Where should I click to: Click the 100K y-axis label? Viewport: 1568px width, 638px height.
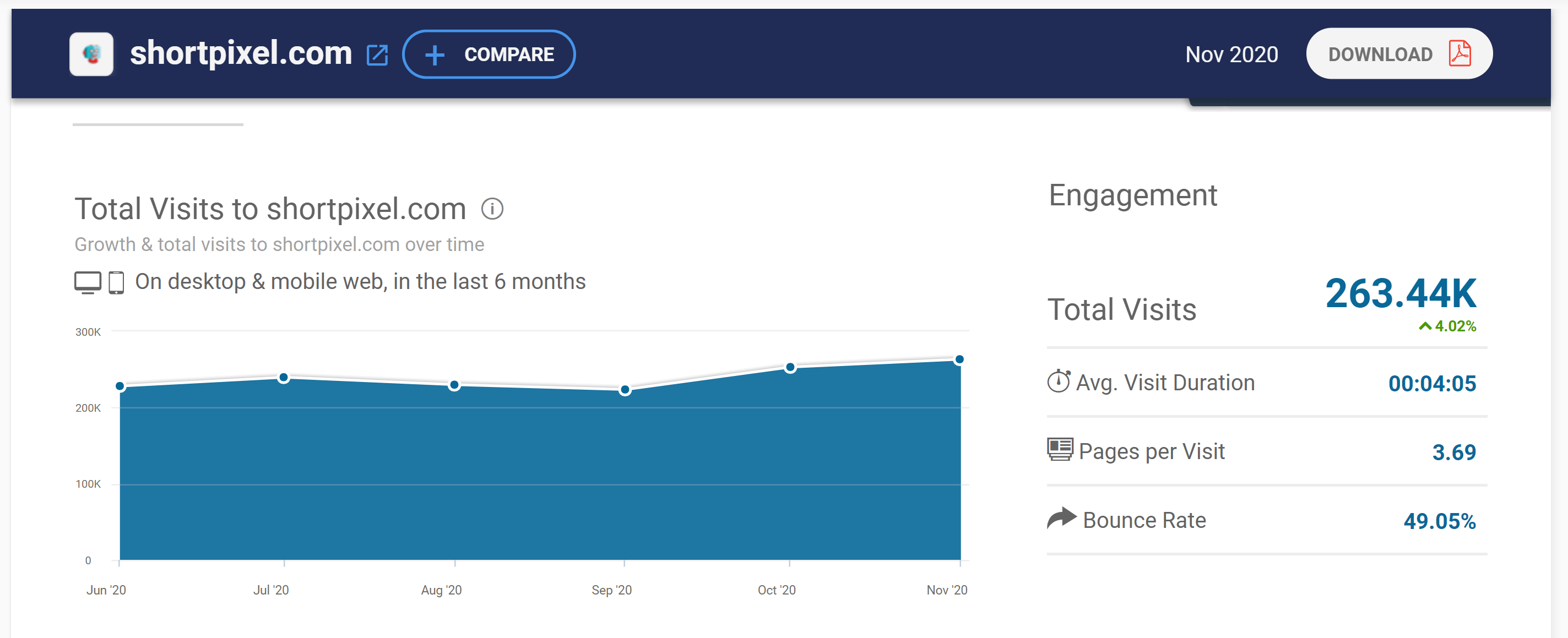coord(88,484)
